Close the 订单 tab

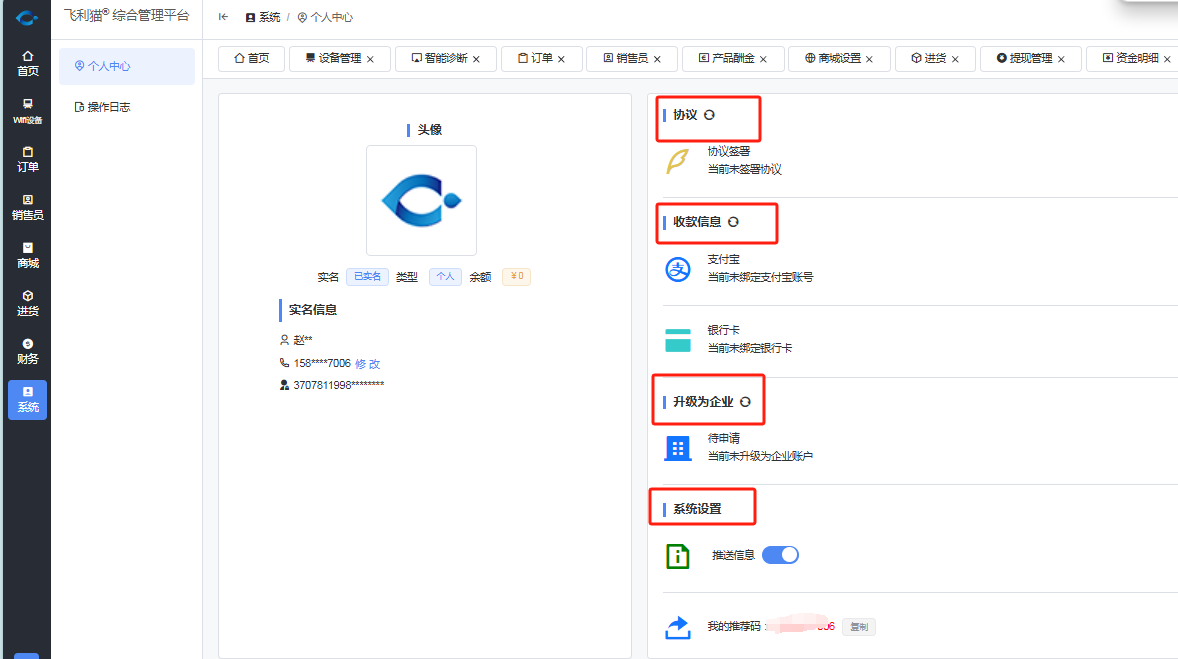click(562, 59)
